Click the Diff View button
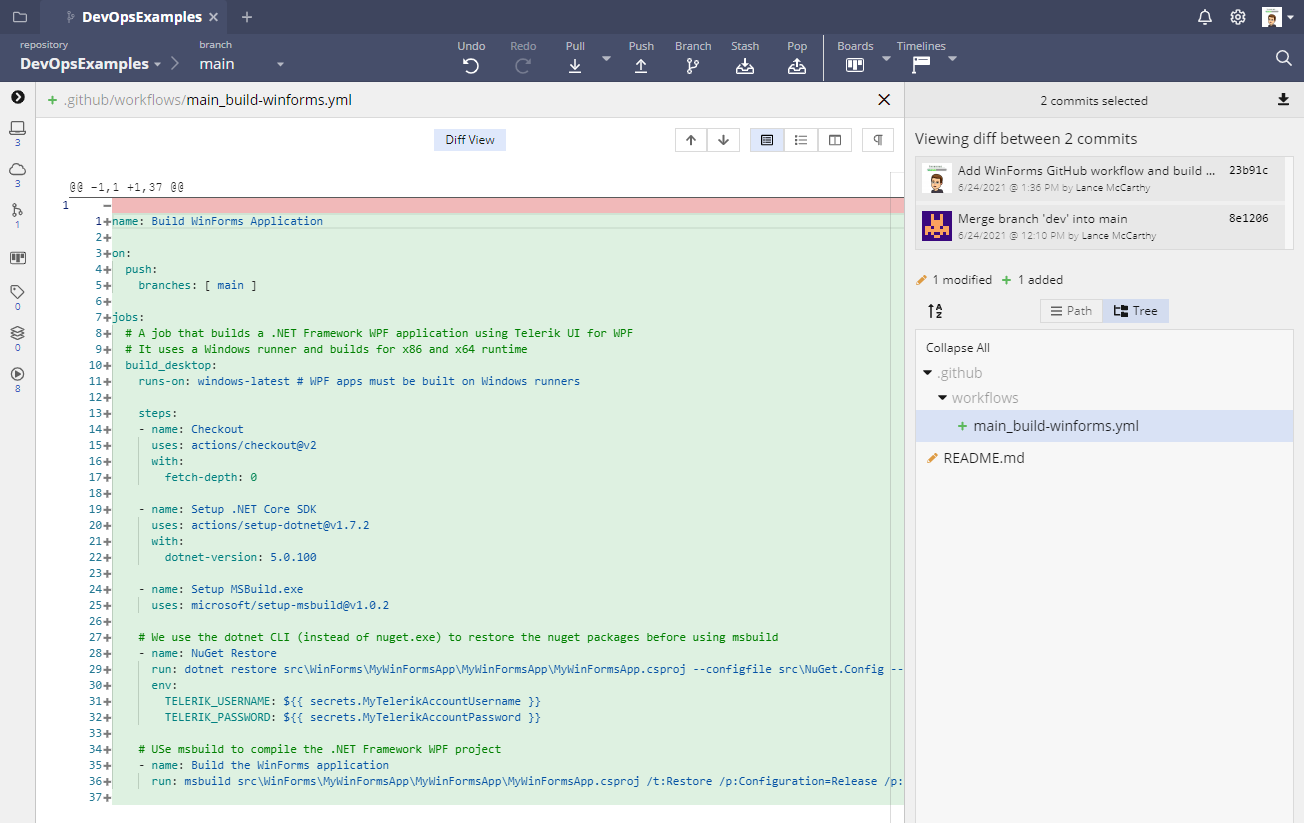The height and width of the screenshot is (823, 1304). coord(469,140)
